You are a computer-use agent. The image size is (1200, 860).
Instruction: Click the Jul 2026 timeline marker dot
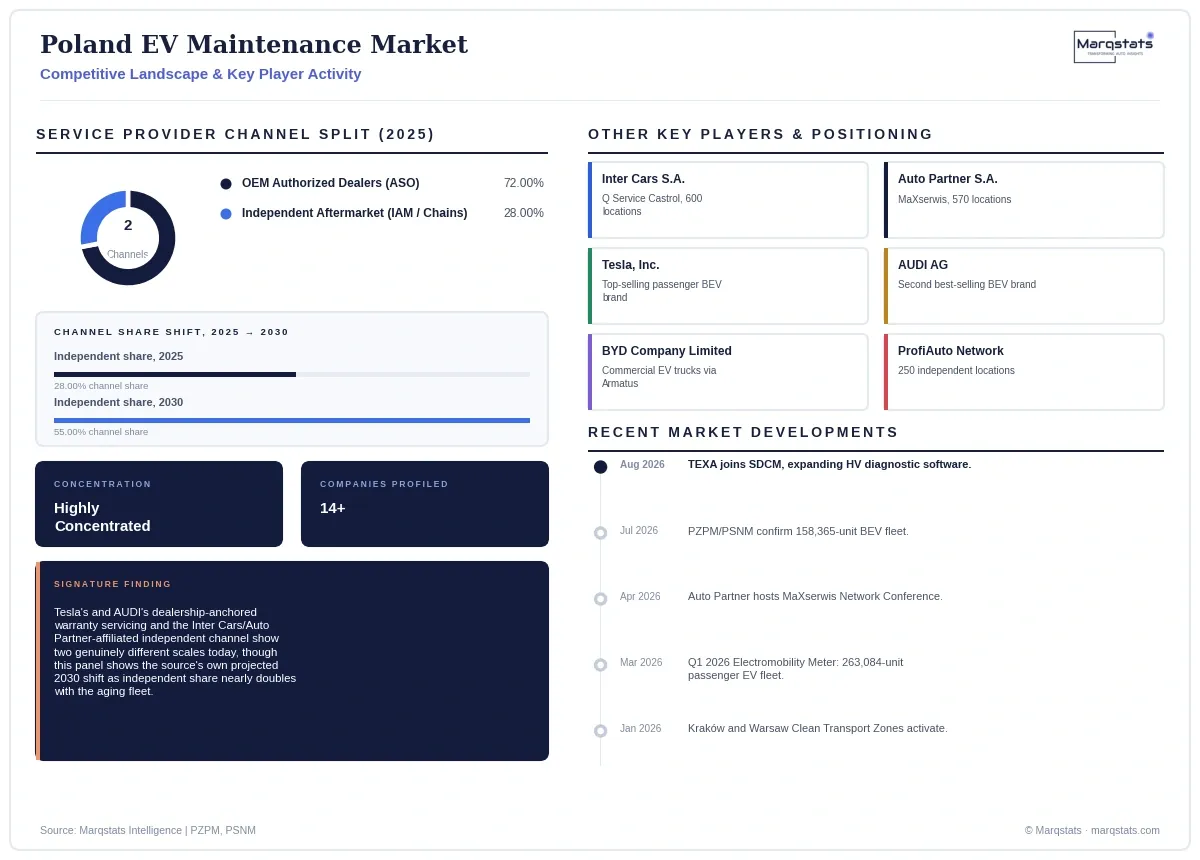point(600,533)
